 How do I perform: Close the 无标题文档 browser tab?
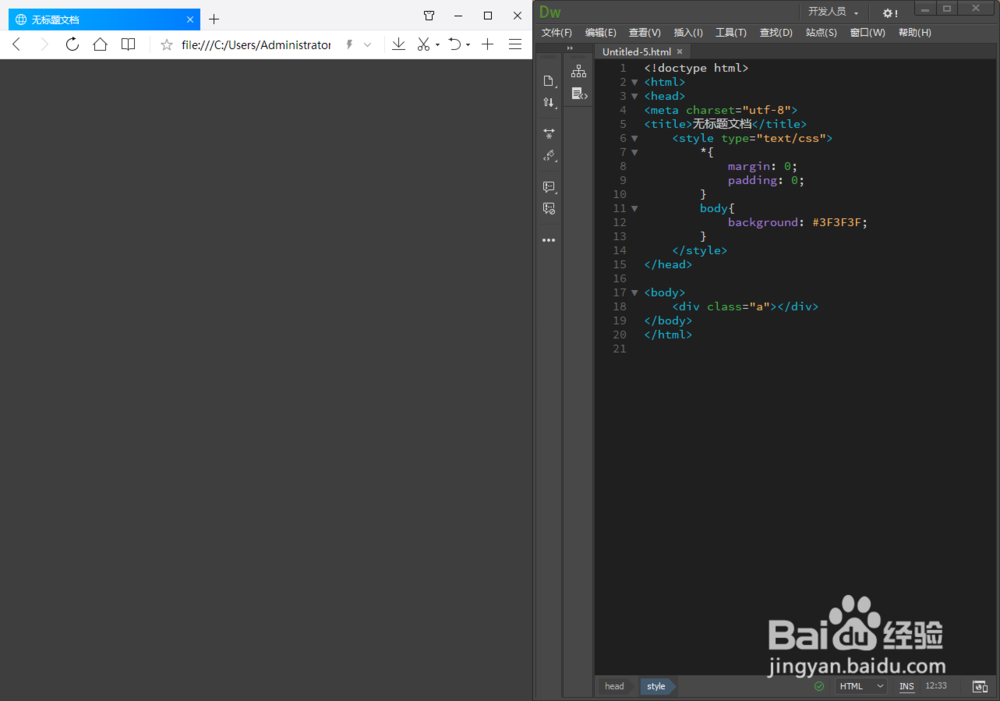(x=190, y=20)
